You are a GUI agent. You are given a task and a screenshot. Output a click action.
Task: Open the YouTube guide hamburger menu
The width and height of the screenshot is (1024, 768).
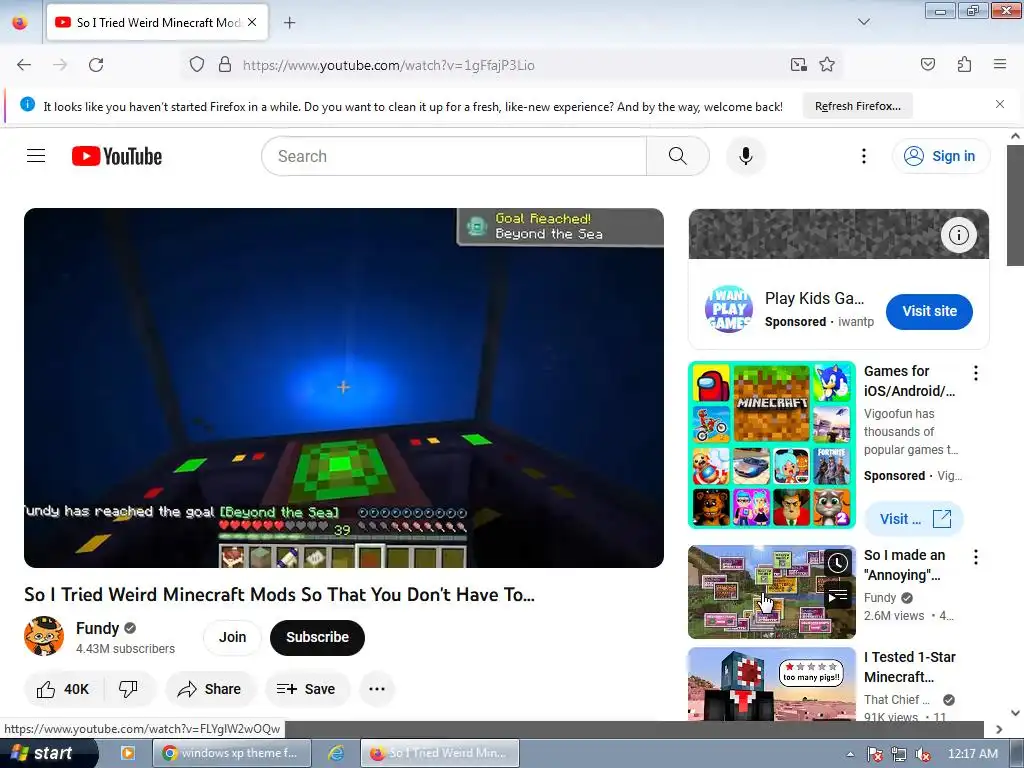pos(36,156)
